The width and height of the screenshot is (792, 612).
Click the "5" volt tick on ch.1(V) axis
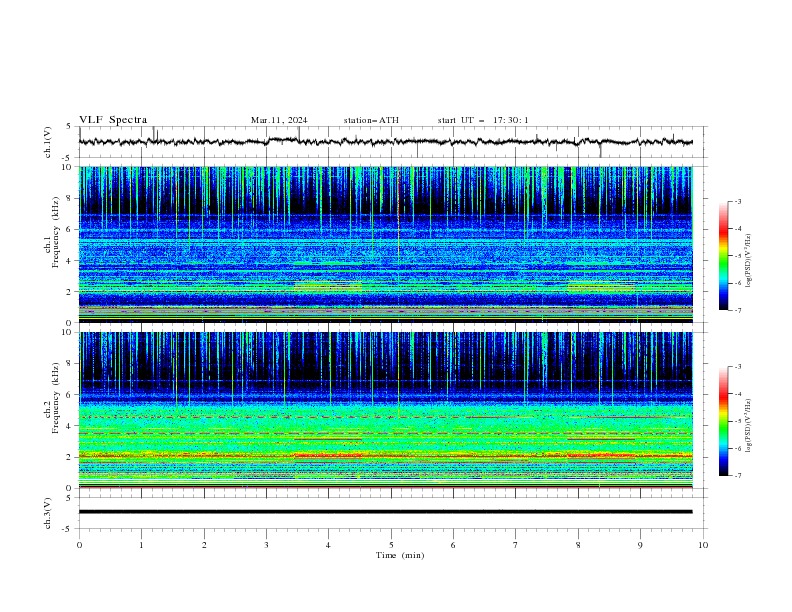pyautogui.click(x=69, y=127)
